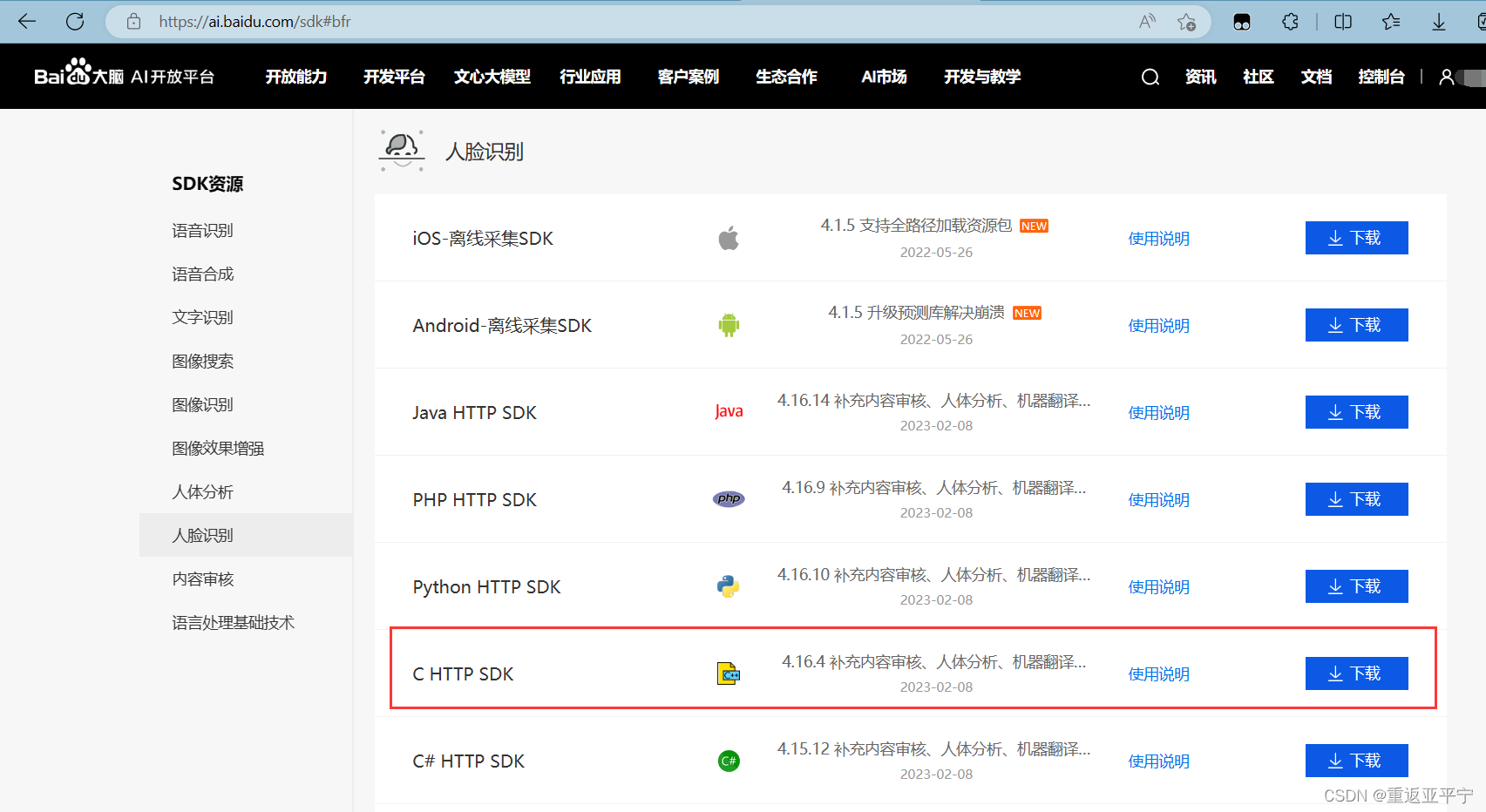Click 使用说明 for C HTTP SDK

pos(1158,673)
